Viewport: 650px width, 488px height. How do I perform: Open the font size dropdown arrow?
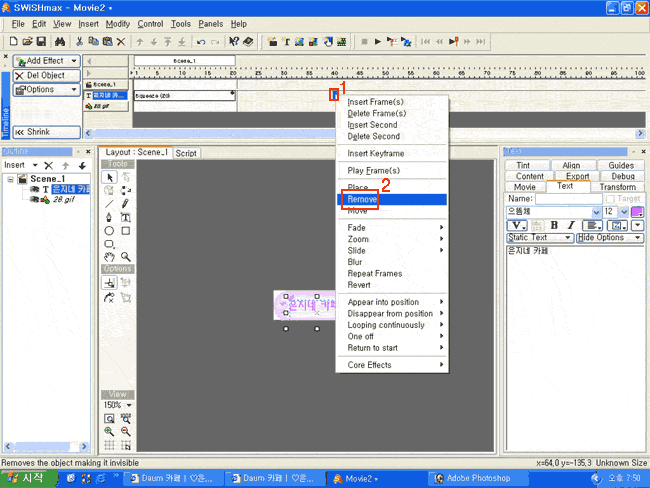[624, 212]
